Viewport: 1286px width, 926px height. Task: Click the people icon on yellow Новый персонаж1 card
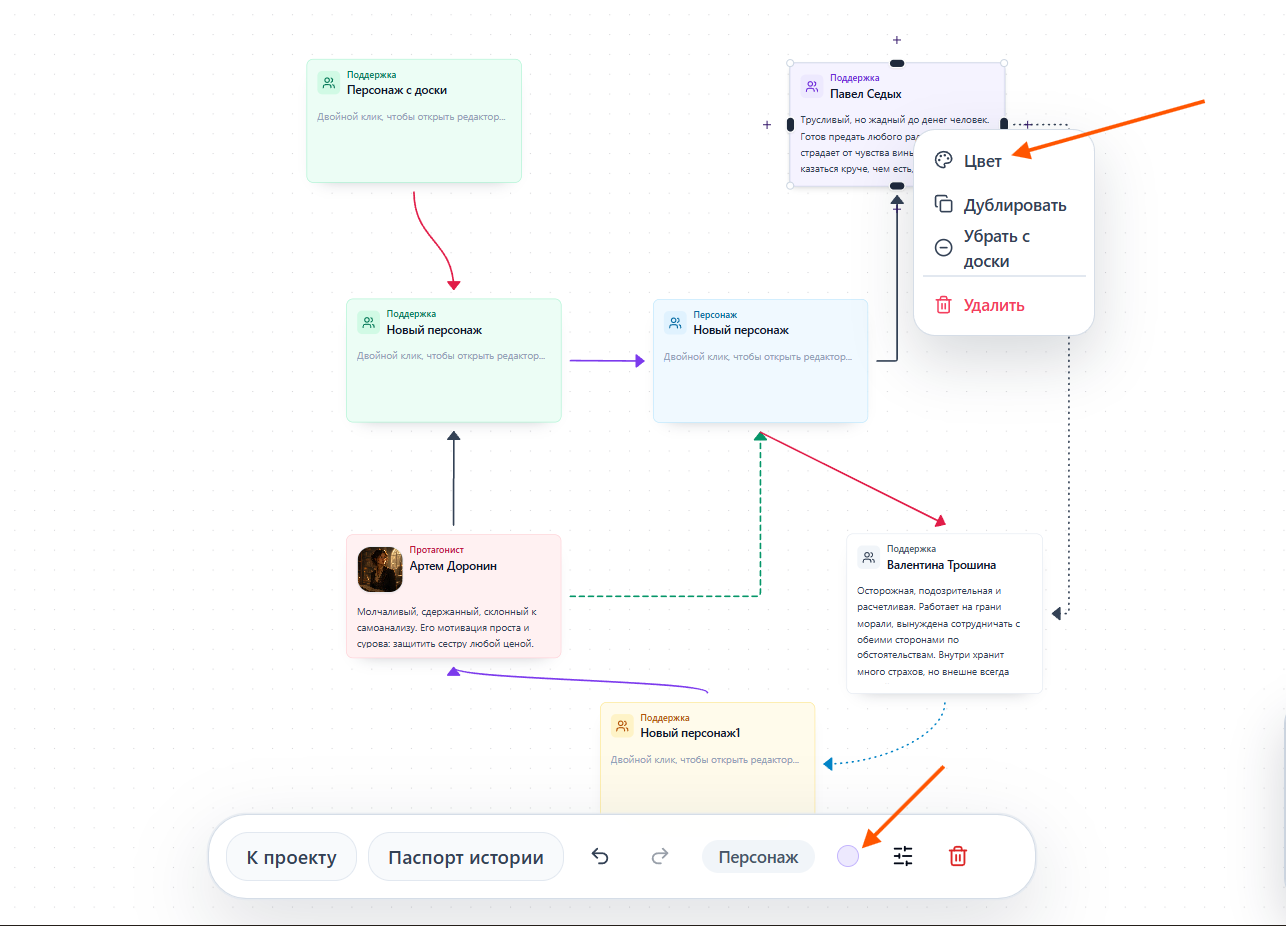pos(622,726)
